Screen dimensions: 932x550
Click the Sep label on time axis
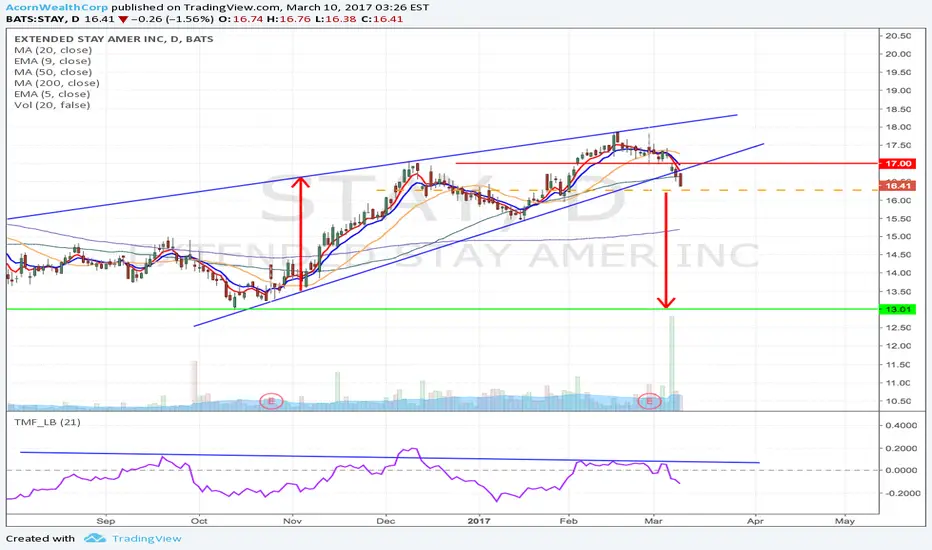tap(106, 521)
